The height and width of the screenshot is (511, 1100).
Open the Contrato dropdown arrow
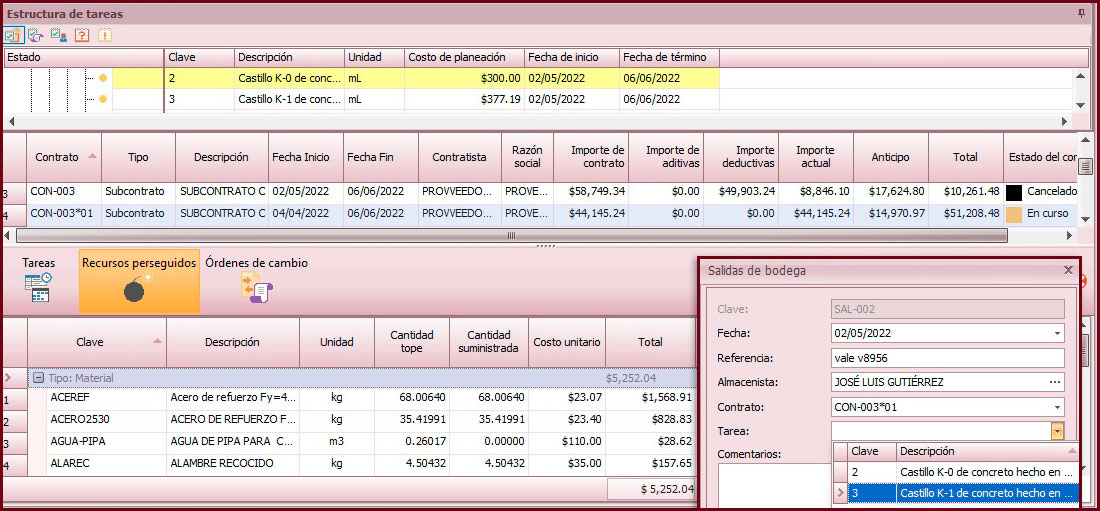tap(1057, 407)
